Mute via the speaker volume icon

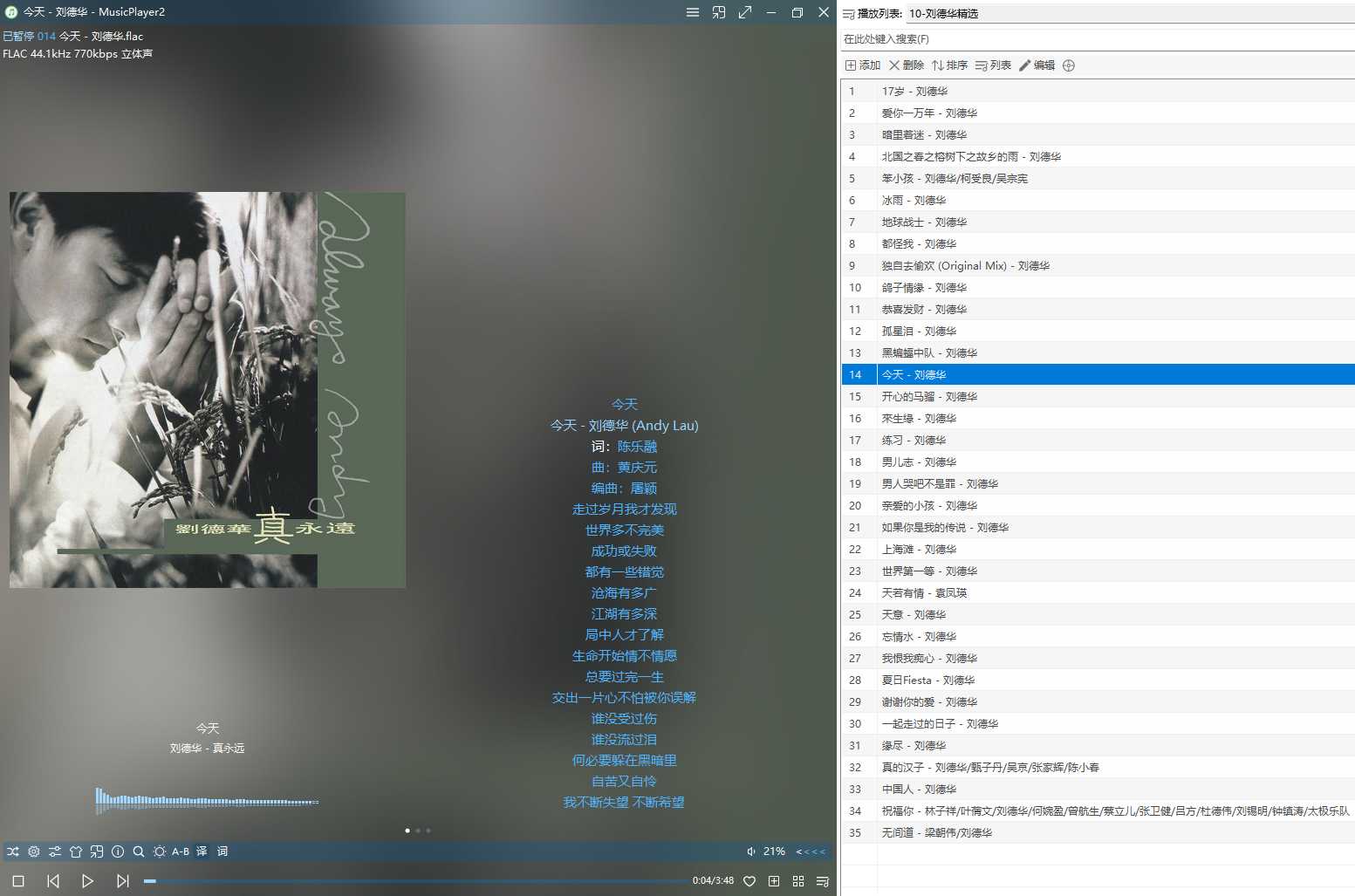[751, 852]
